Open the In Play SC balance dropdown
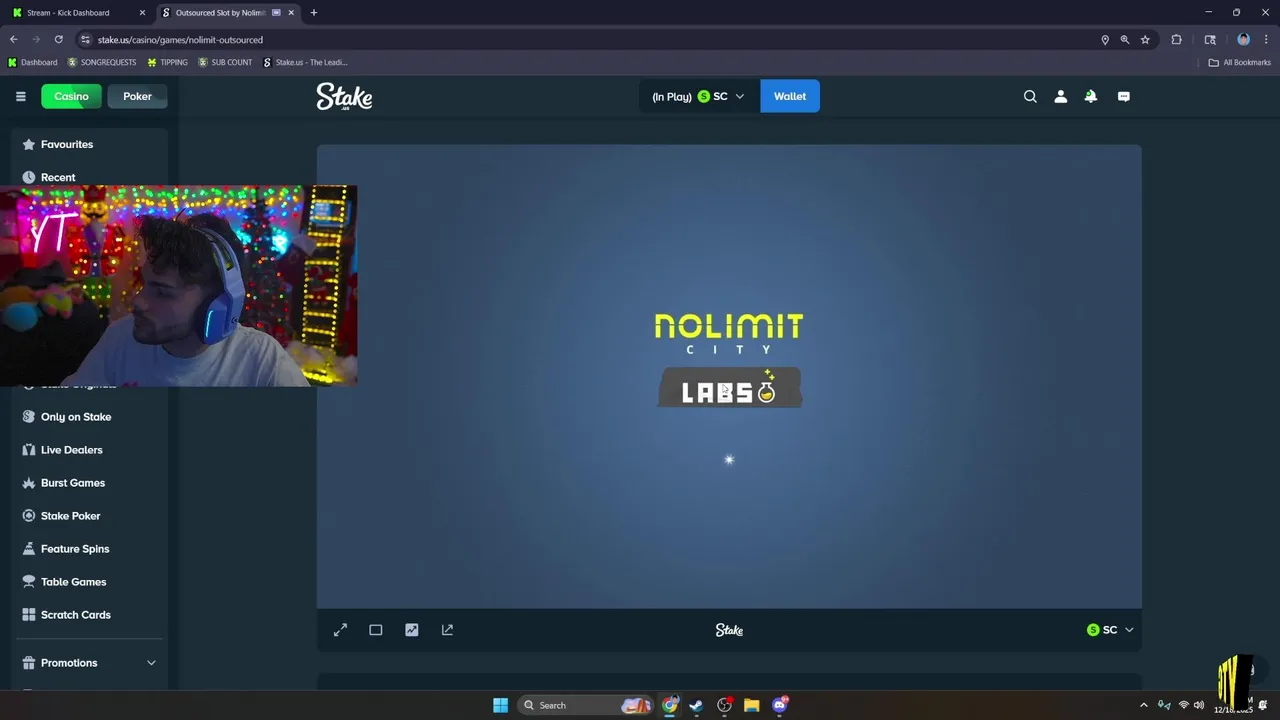Screen dimensions: 1280x720 [699, 96]
